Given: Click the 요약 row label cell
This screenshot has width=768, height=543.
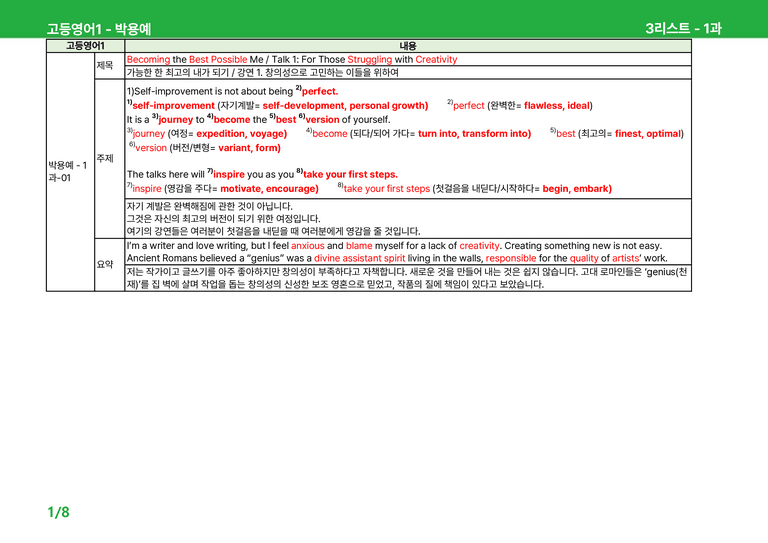Looking at the screenshot, I should click(x=109, y=264).
